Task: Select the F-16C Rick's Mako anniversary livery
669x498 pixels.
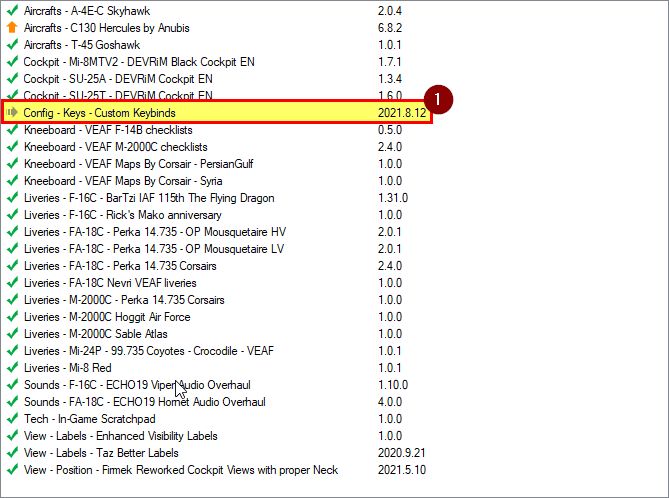Action: click(122, 215)
